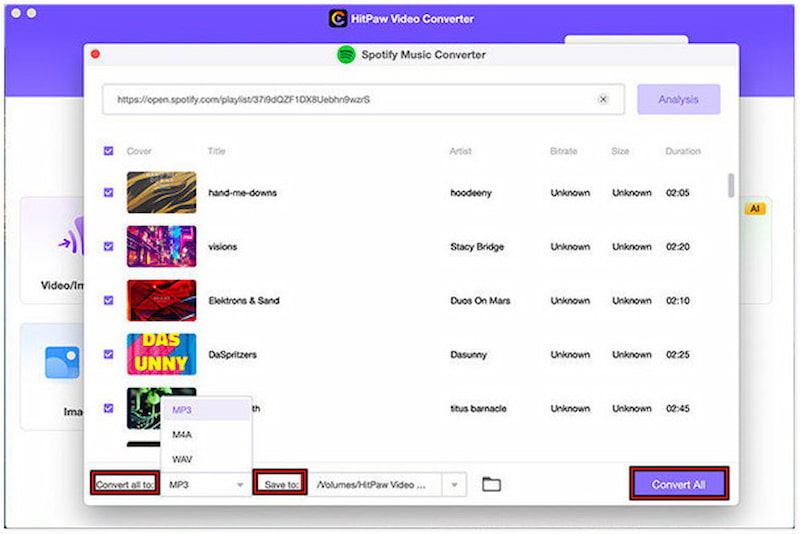
Task: Click duration 02:10 of Elektrons & Sand
Action: [678, 301]
